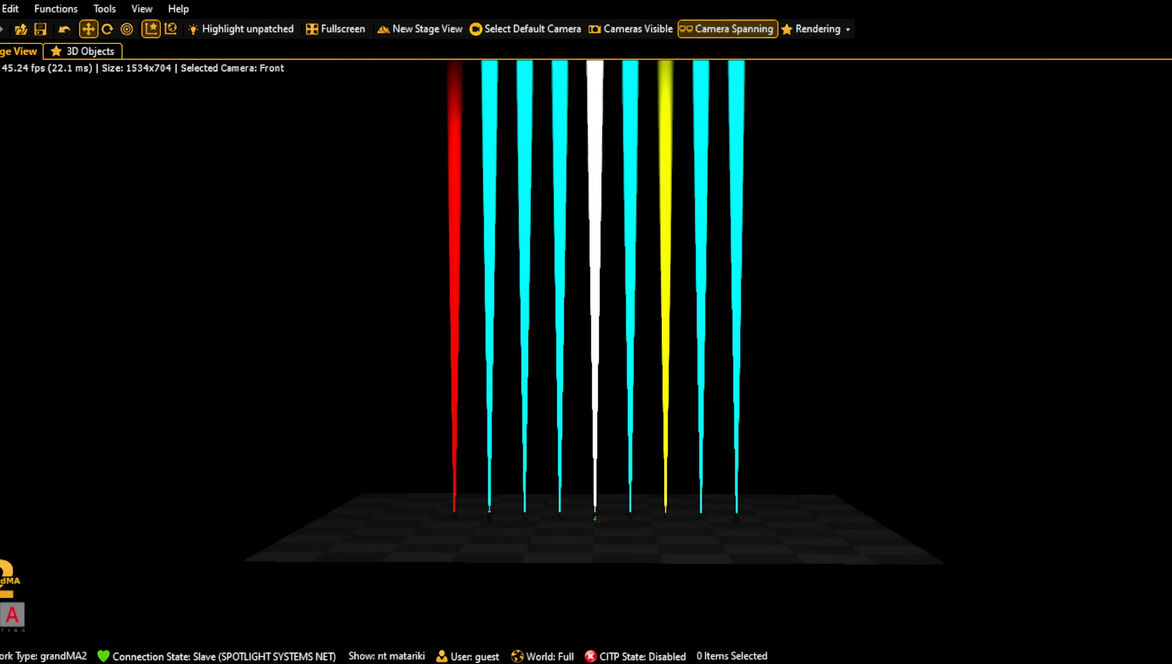Image resolution: width=1172 pixels, height=664 pixels.
Task: Select the move camera cross-arrows tool
Action: tap(88, 29)
